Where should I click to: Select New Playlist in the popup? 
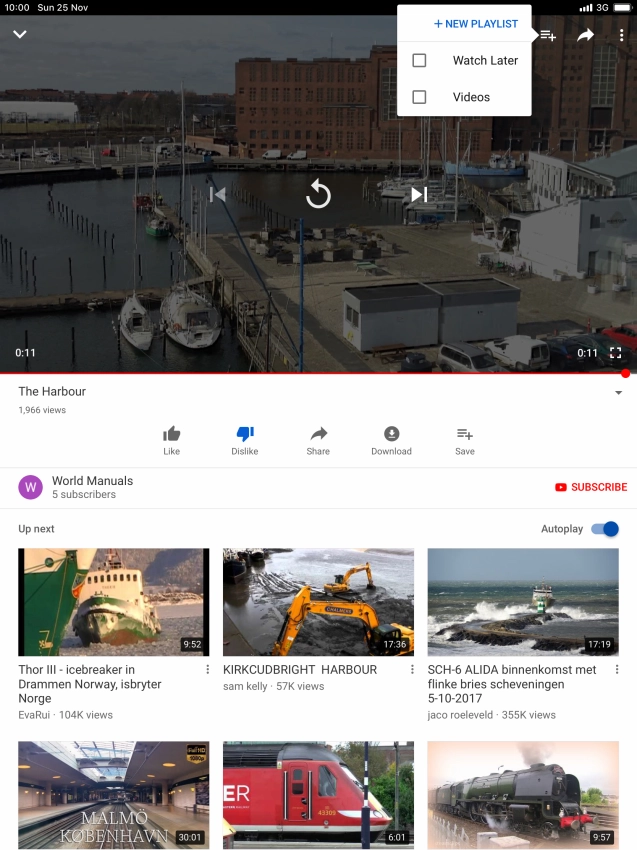pos(476,24)
